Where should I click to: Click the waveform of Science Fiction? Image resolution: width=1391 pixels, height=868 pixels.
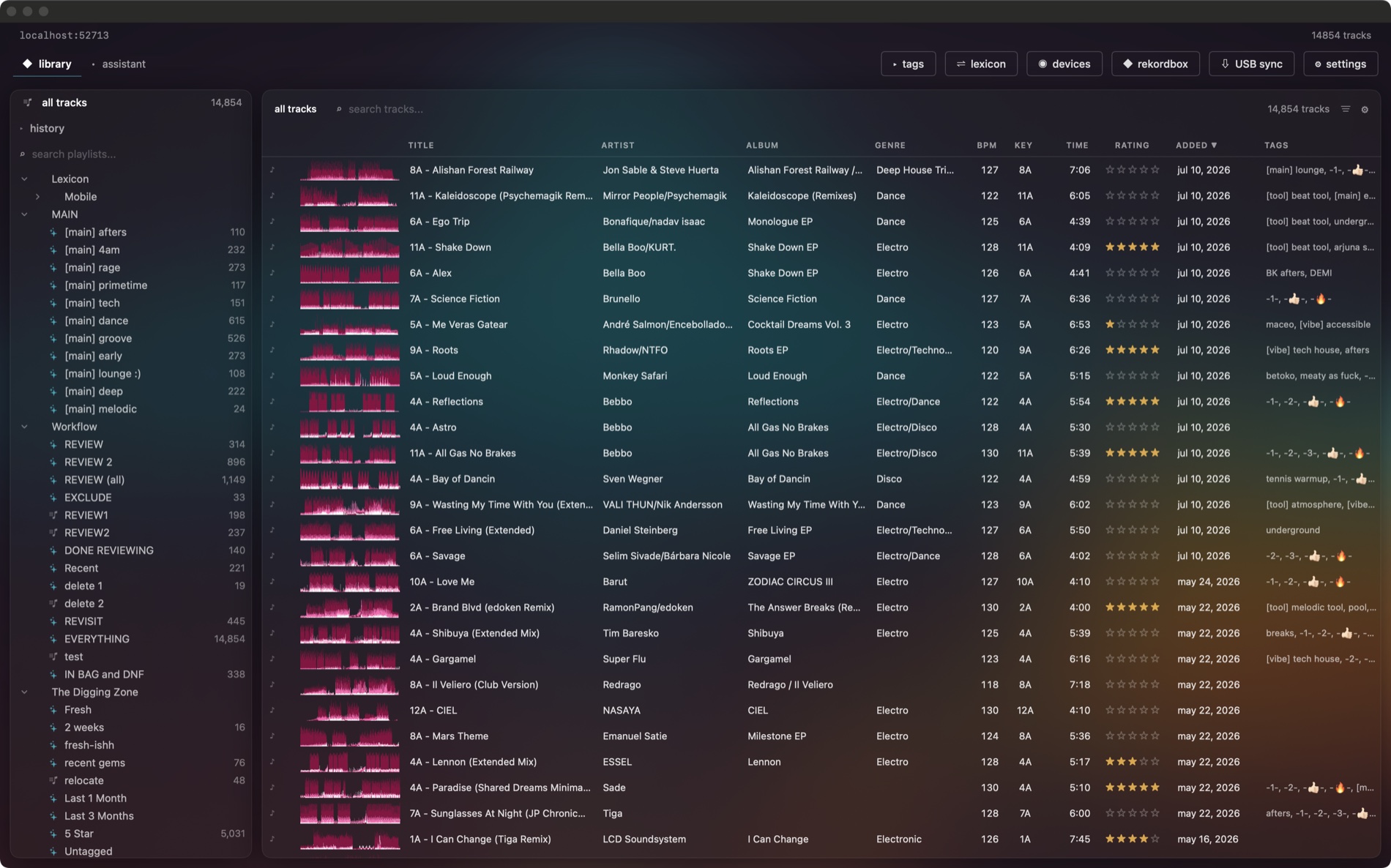(x=350, y=299)
